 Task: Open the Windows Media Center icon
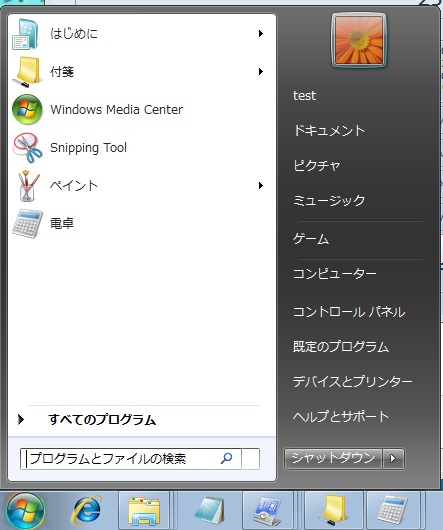27,110
